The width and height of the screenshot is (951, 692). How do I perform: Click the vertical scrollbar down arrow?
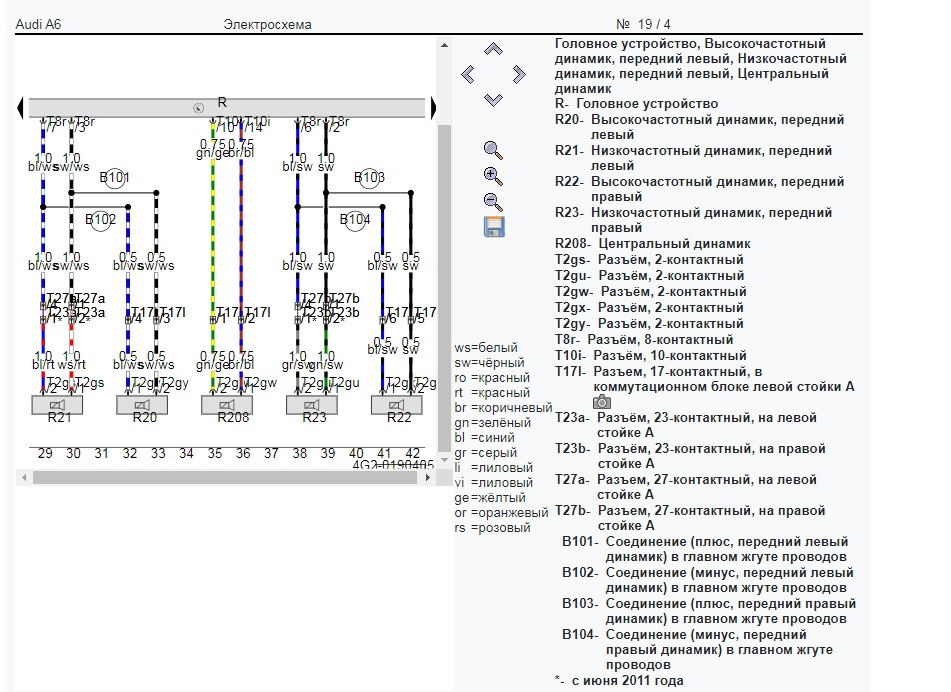coord(444,459)
